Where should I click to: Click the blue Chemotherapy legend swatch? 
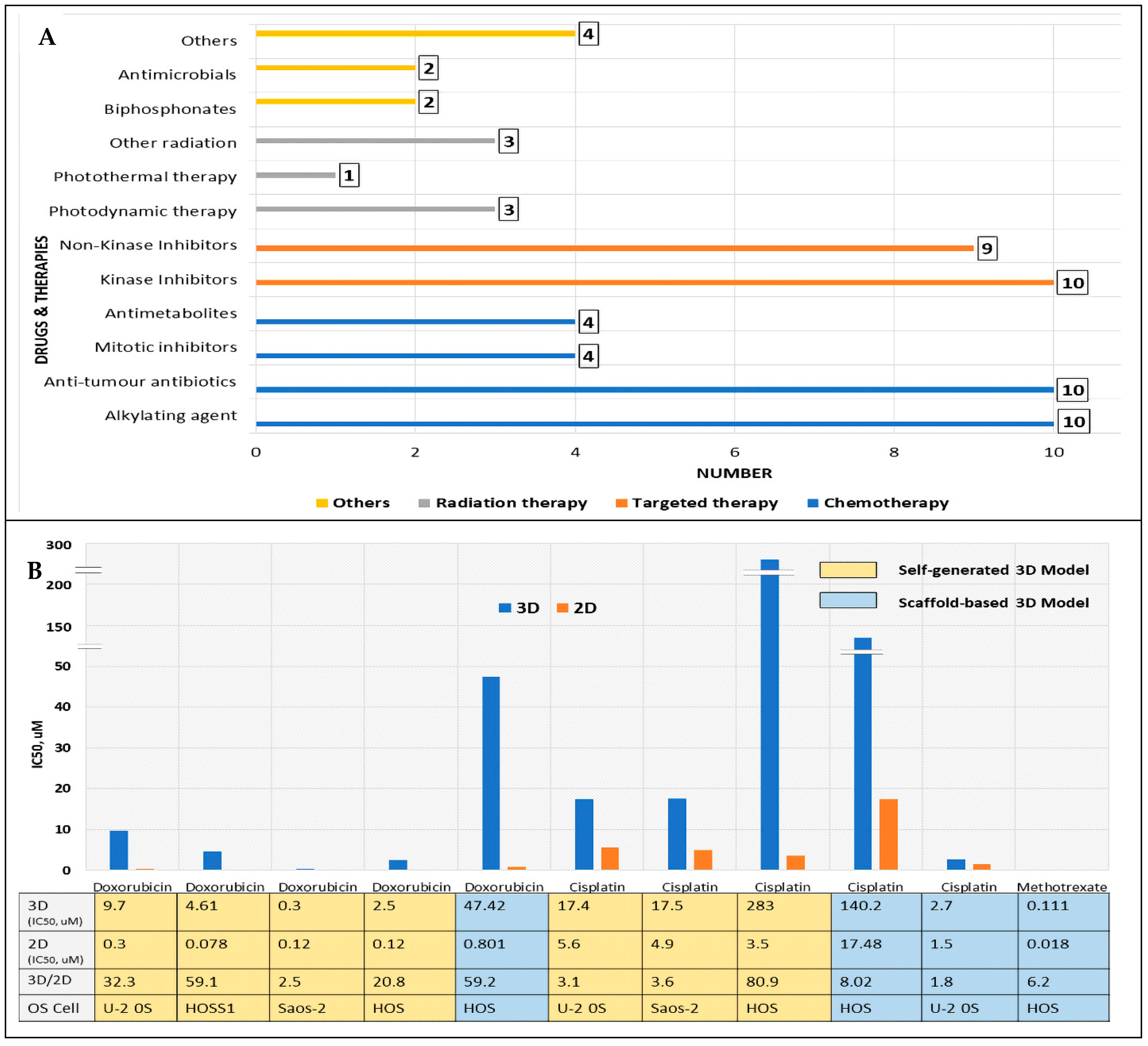[812, 503]
